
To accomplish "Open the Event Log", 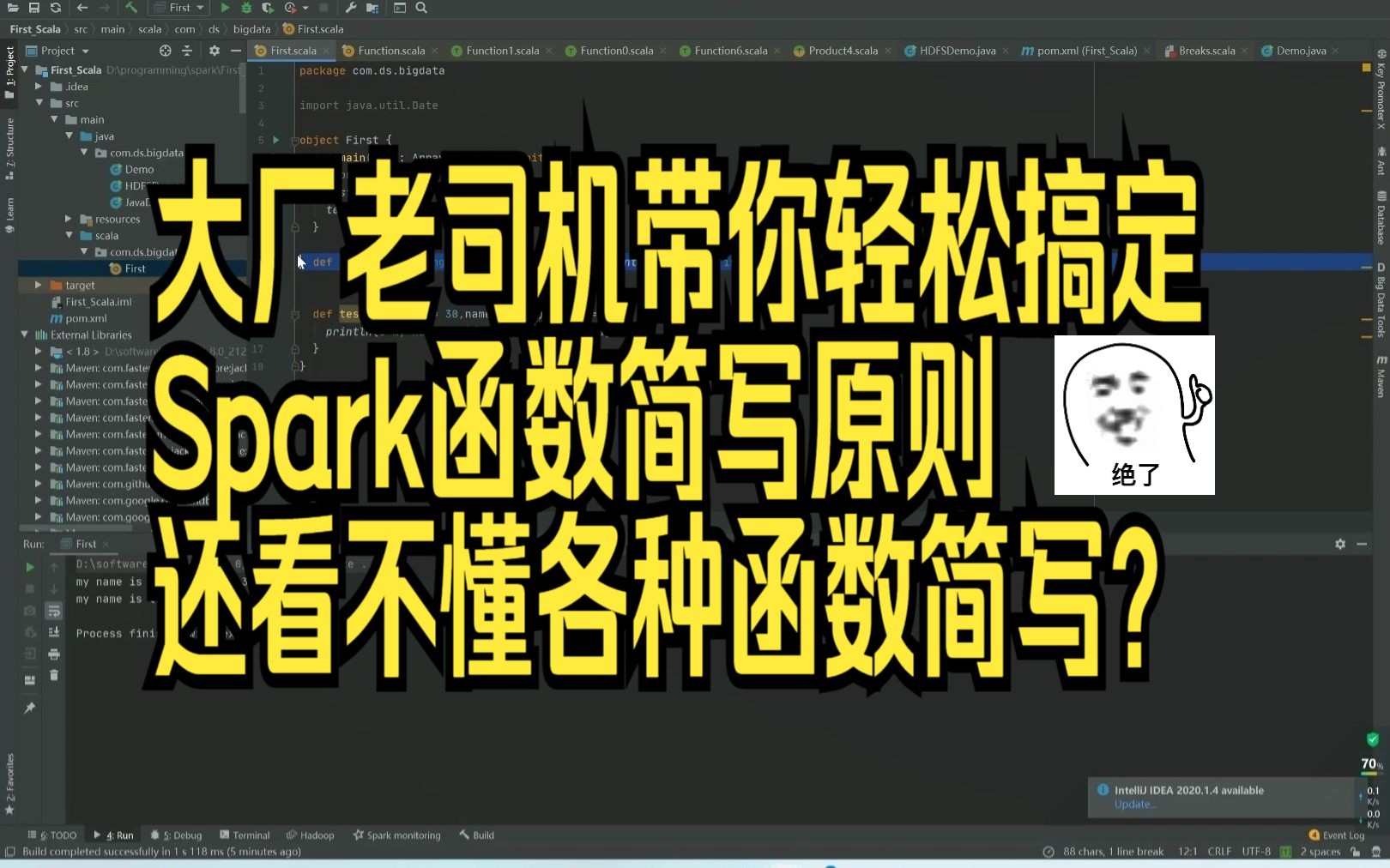I will 1337,835.
